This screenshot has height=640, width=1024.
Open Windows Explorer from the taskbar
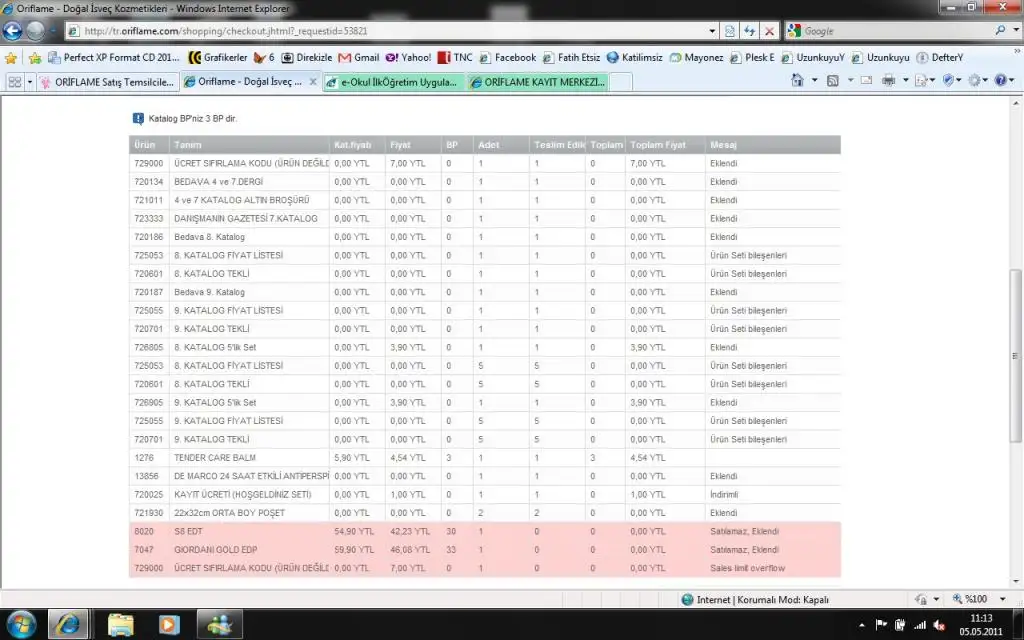click(x=120, y=624)
